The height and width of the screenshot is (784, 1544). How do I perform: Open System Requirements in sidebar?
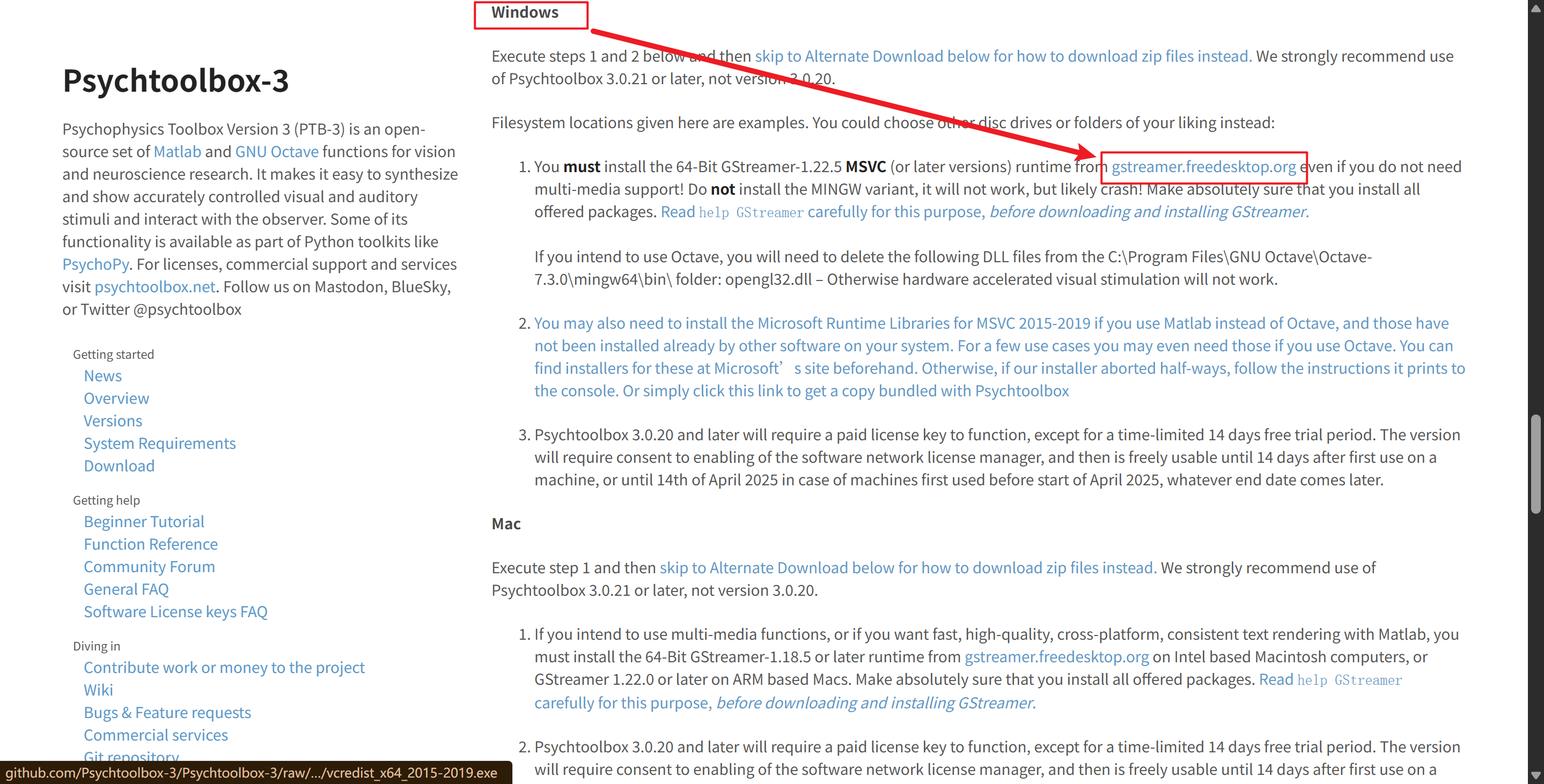tap(159, 443)
